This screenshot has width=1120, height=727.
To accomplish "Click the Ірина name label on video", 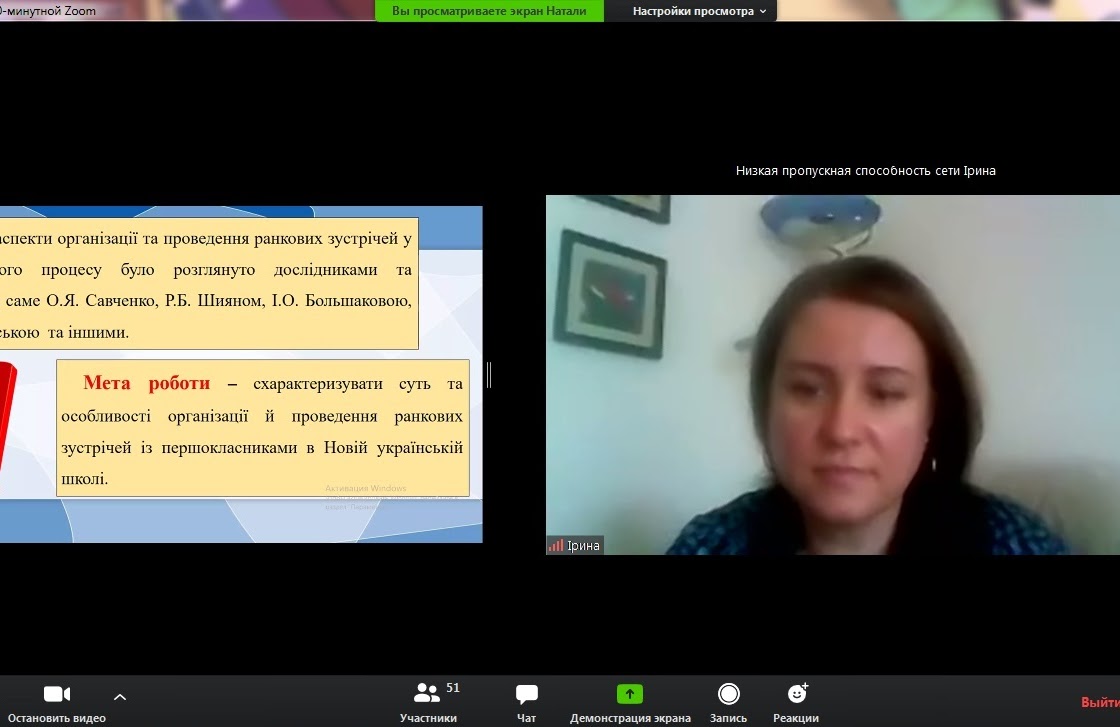I will tap(583, 546).
